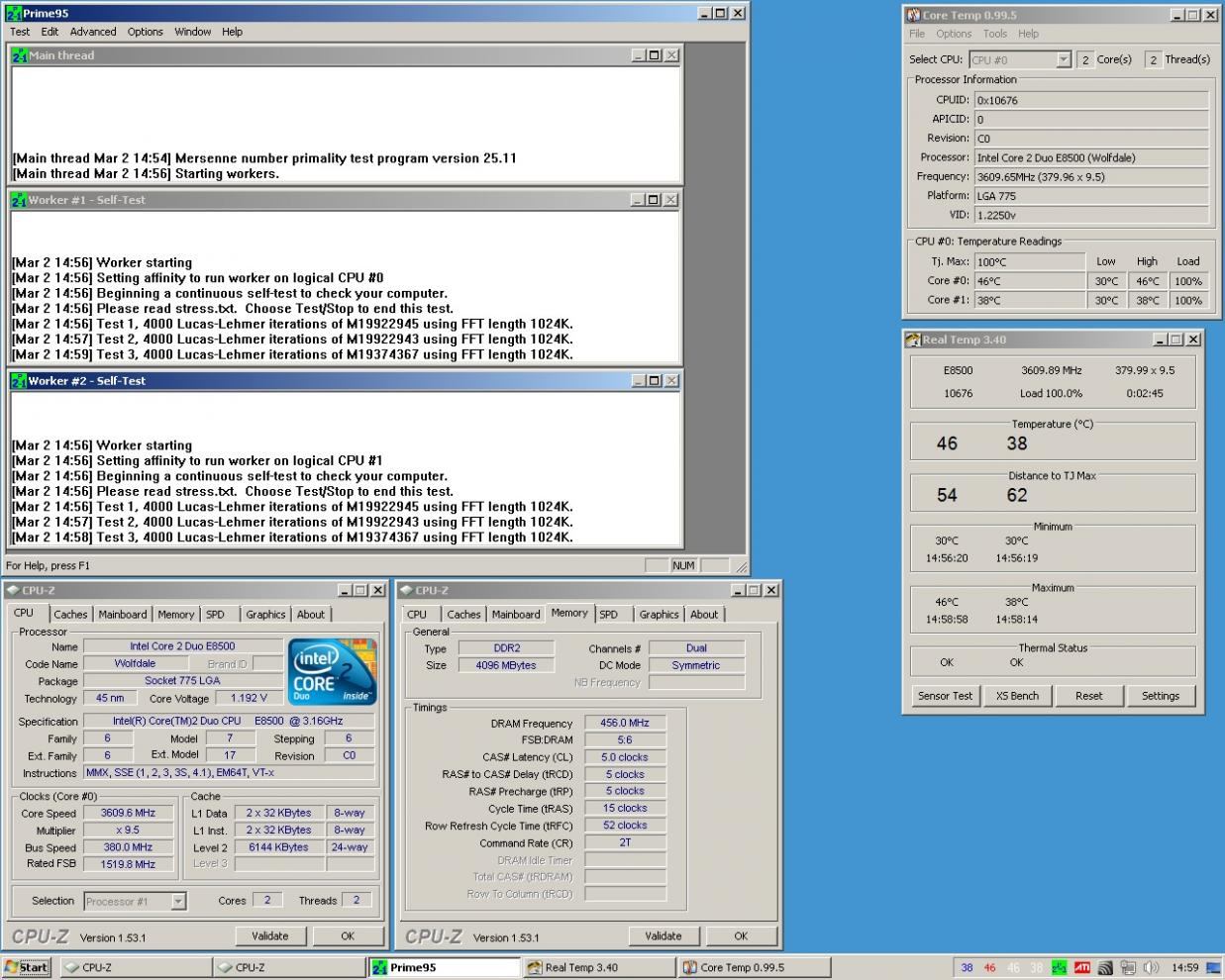Click the volume speaker tray icon
This screenshot has height=980, width=1225.
[1151, 967]
